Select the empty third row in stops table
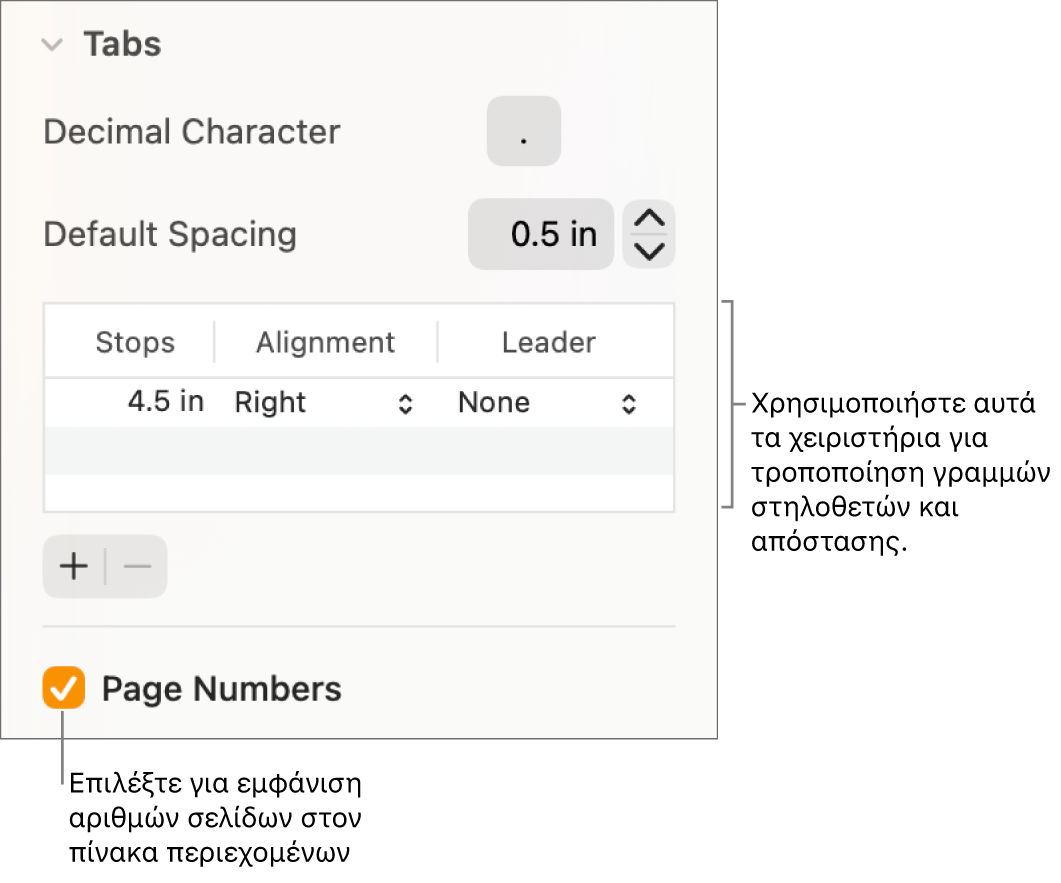 click(x=359, y=492)
